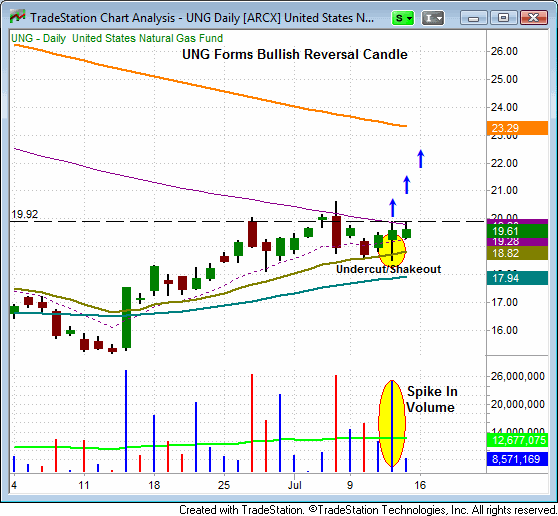558x516 pixels.
Task: Click the 21.00 price axis label
Action: click(x=504, y=190)
